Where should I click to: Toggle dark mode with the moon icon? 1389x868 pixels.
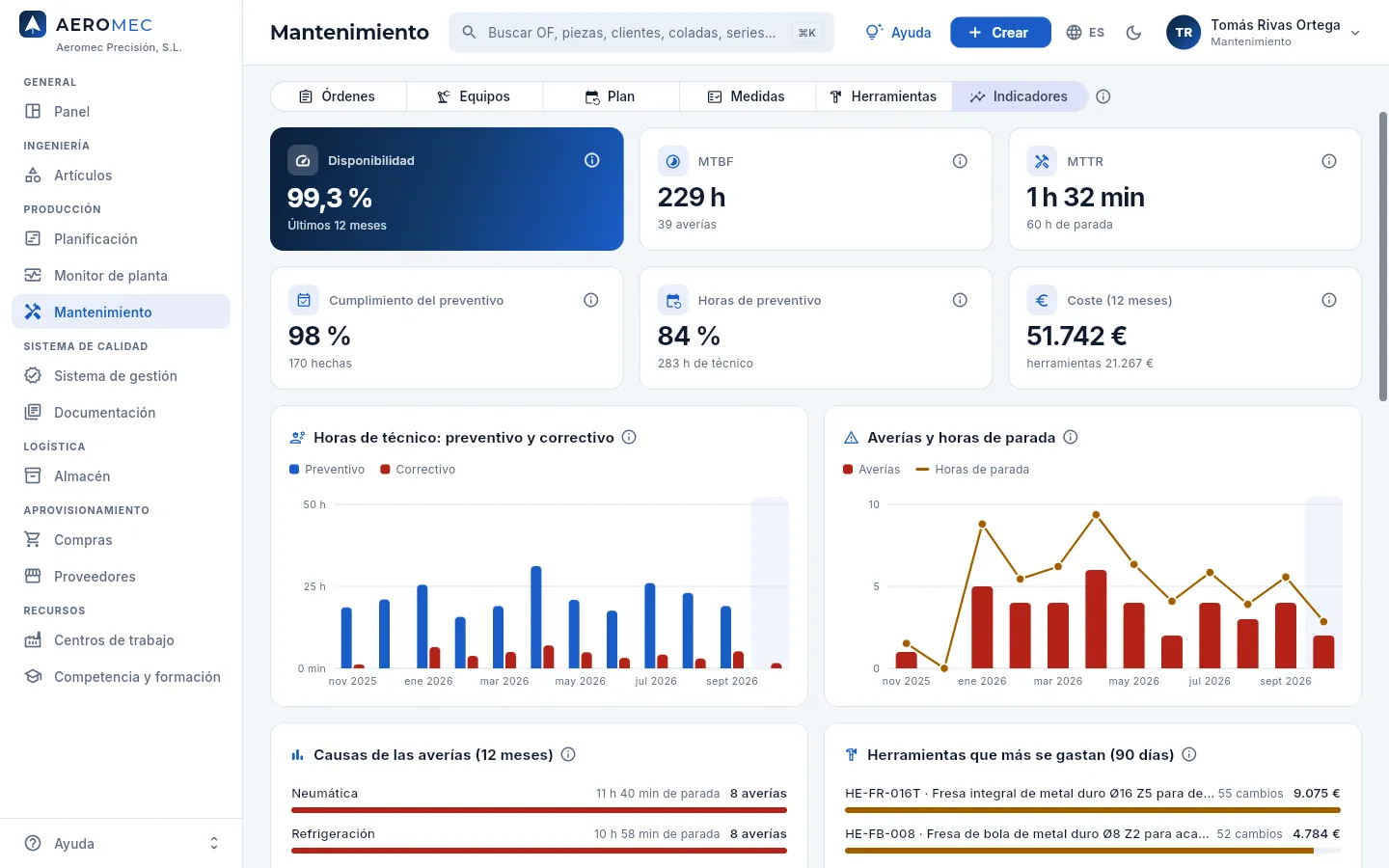1133,33
